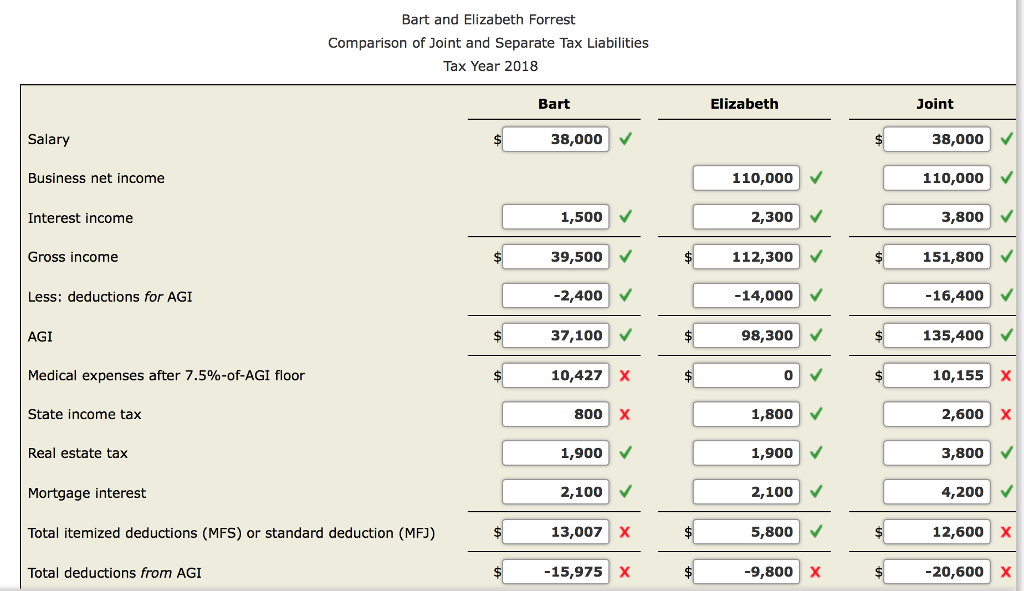This screenshot has height=591, width=1024.
Task: Select Joint Mortgage interest field
Action: [x=936, y=492]
